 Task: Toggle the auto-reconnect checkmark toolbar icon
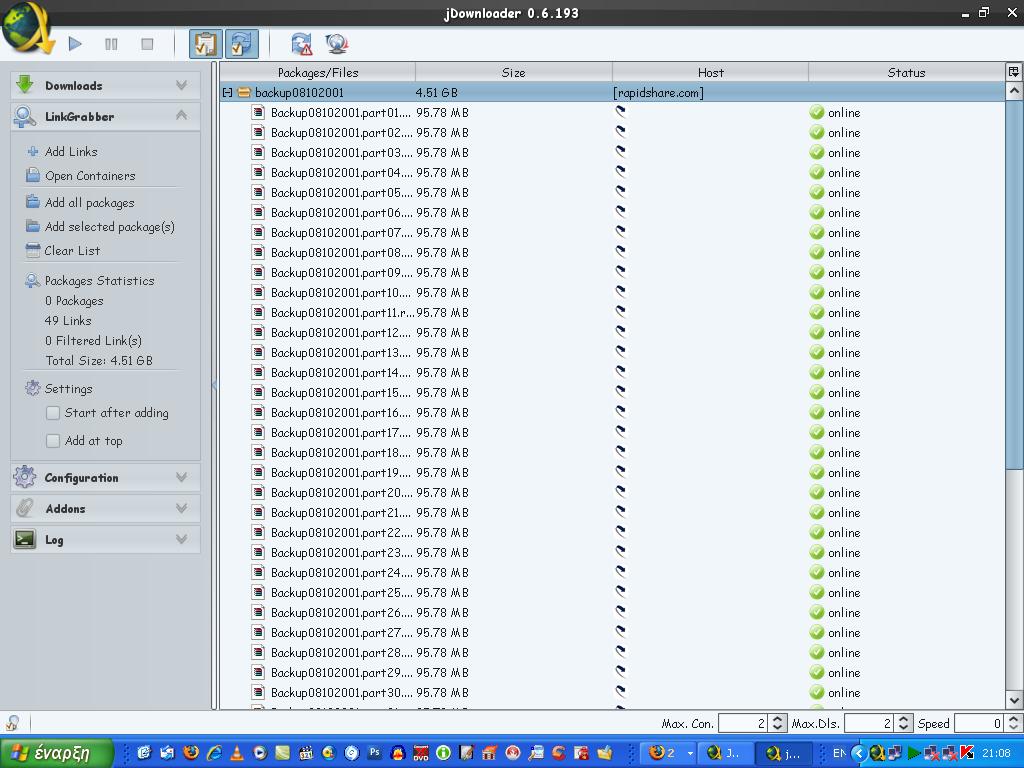point(242,44)
